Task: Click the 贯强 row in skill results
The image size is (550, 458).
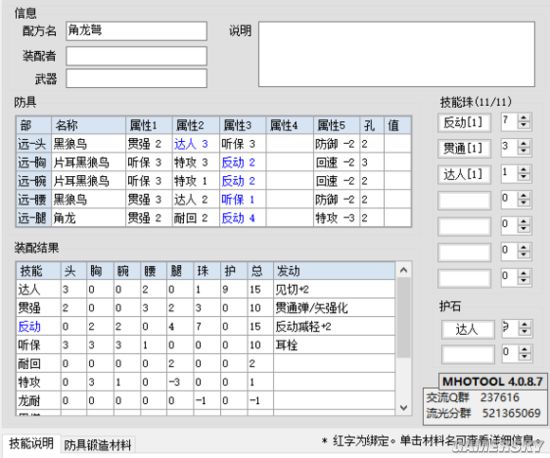Action: [x=206, y=308]
